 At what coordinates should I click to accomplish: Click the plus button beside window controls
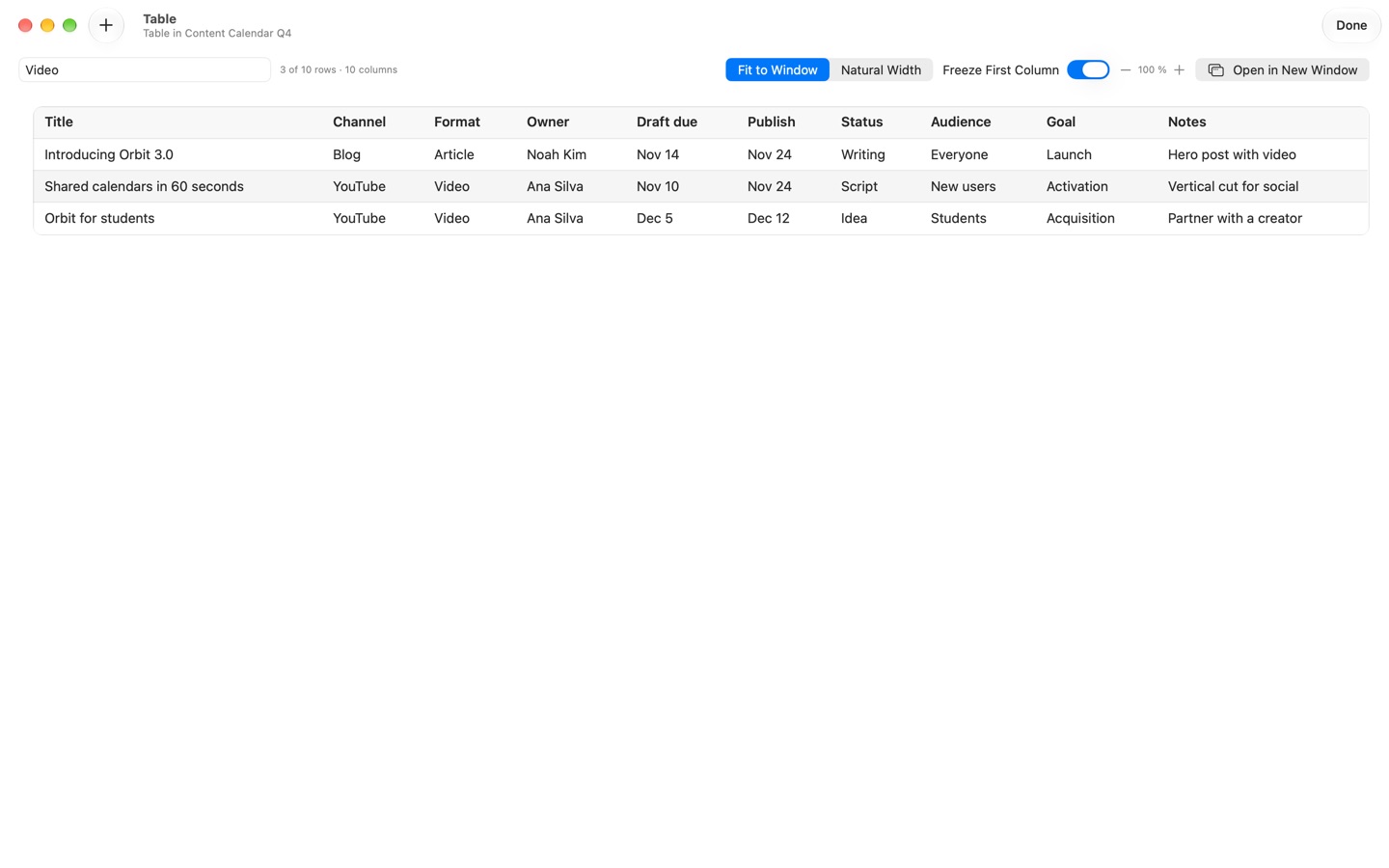tap(106, 25)
